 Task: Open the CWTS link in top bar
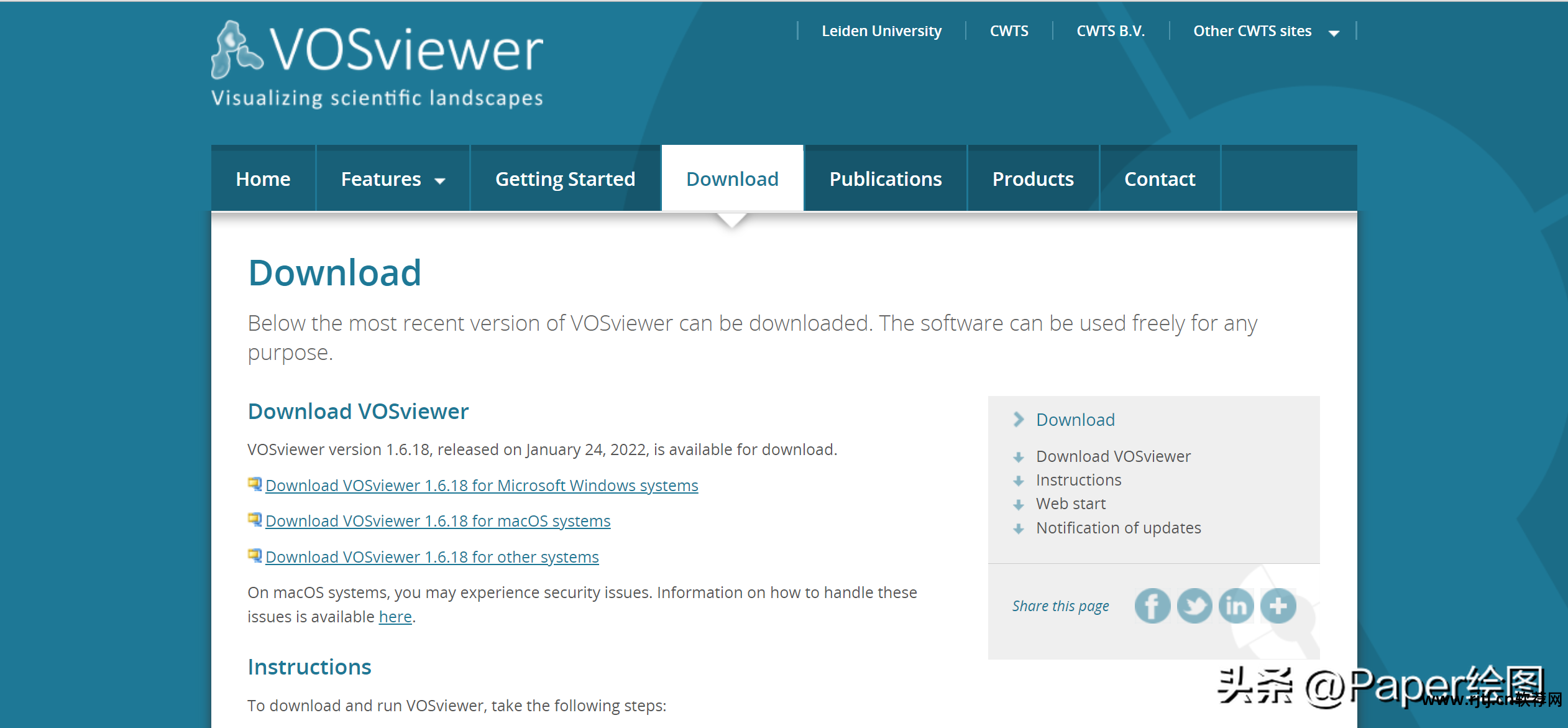tap(1009, 31)
